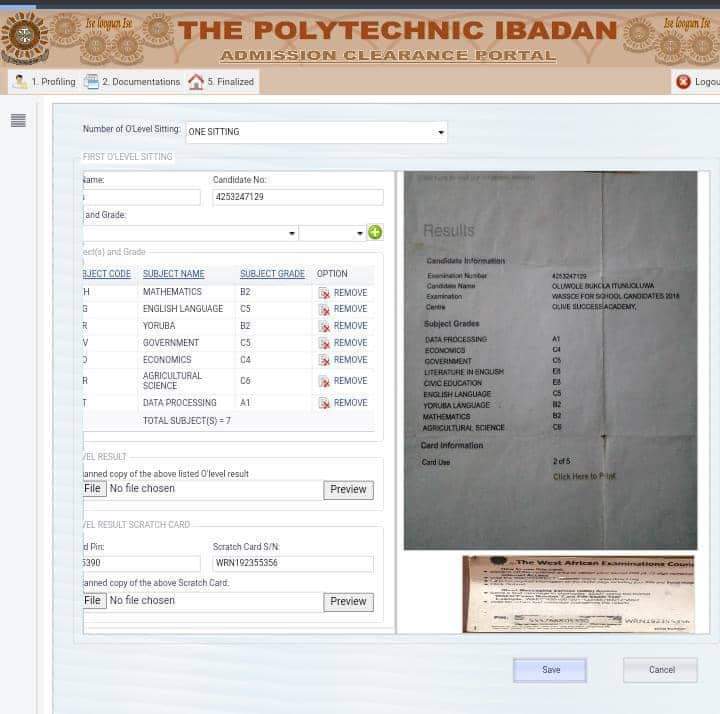
Task: Click remove icon for DATA PROCESSING row
Action: click(324, 403)
